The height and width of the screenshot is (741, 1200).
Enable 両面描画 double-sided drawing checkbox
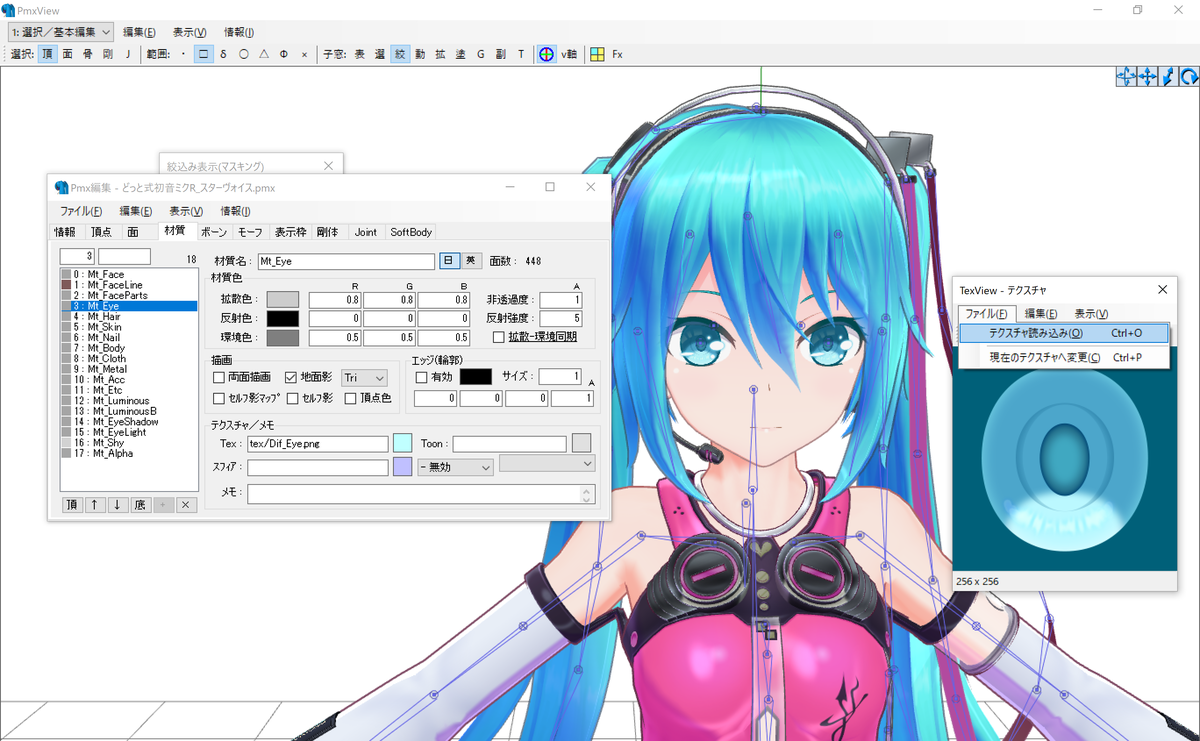click(x=242, y=378)
